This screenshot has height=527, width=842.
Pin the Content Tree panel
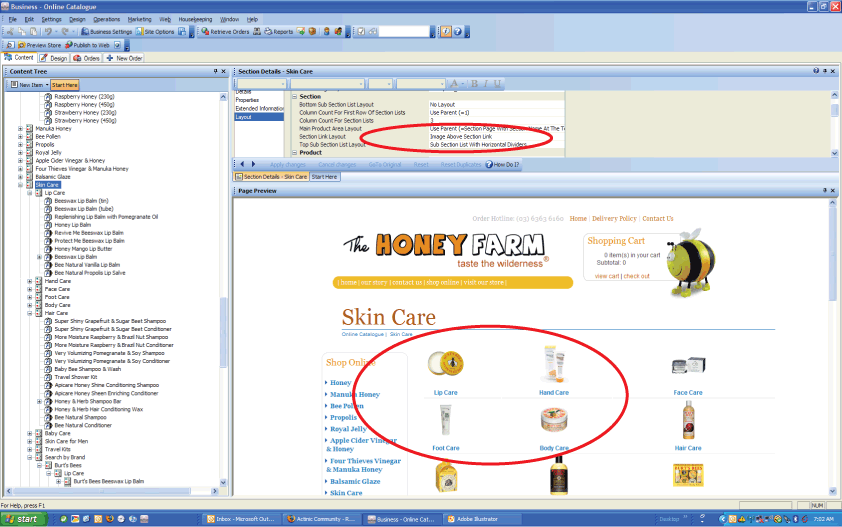click(217, 72)
